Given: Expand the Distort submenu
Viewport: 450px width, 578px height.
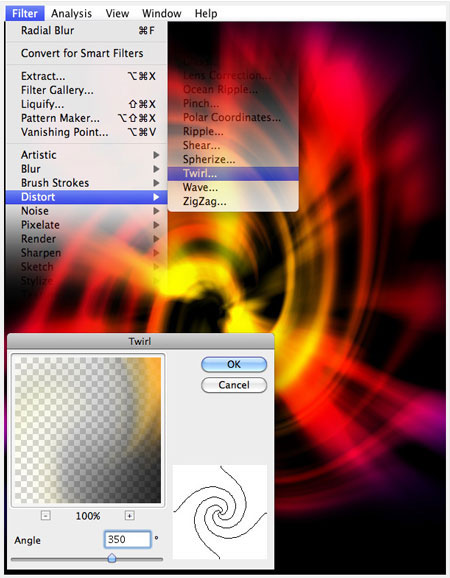Looking at the screenshot, I should pyautogui.click(x=87, y=197).
